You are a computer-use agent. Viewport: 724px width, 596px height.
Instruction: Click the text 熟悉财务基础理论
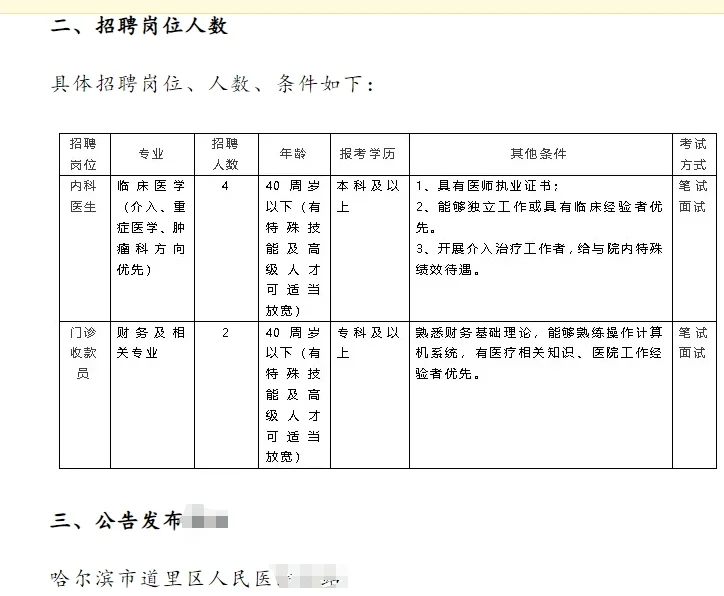tap(473, 333)
